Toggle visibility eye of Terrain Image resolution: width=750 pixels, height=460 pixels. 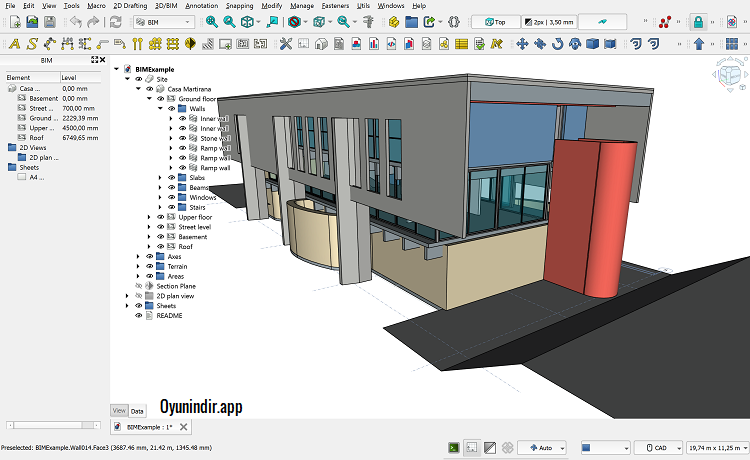point(150,266)
